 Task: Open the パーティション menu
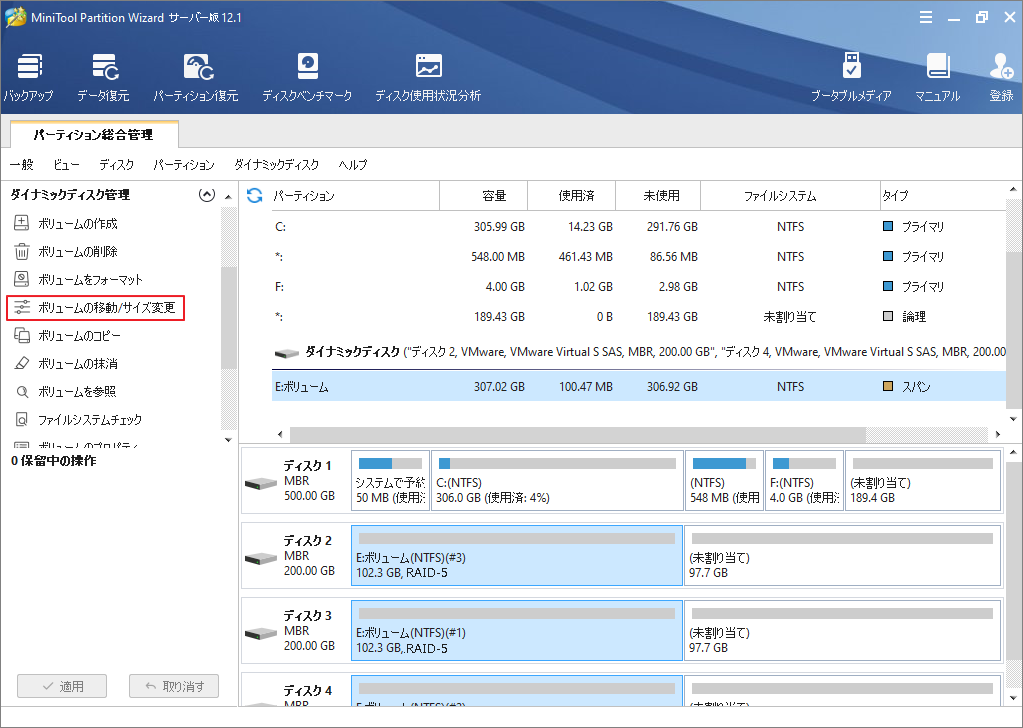click(x=184, y=165)
